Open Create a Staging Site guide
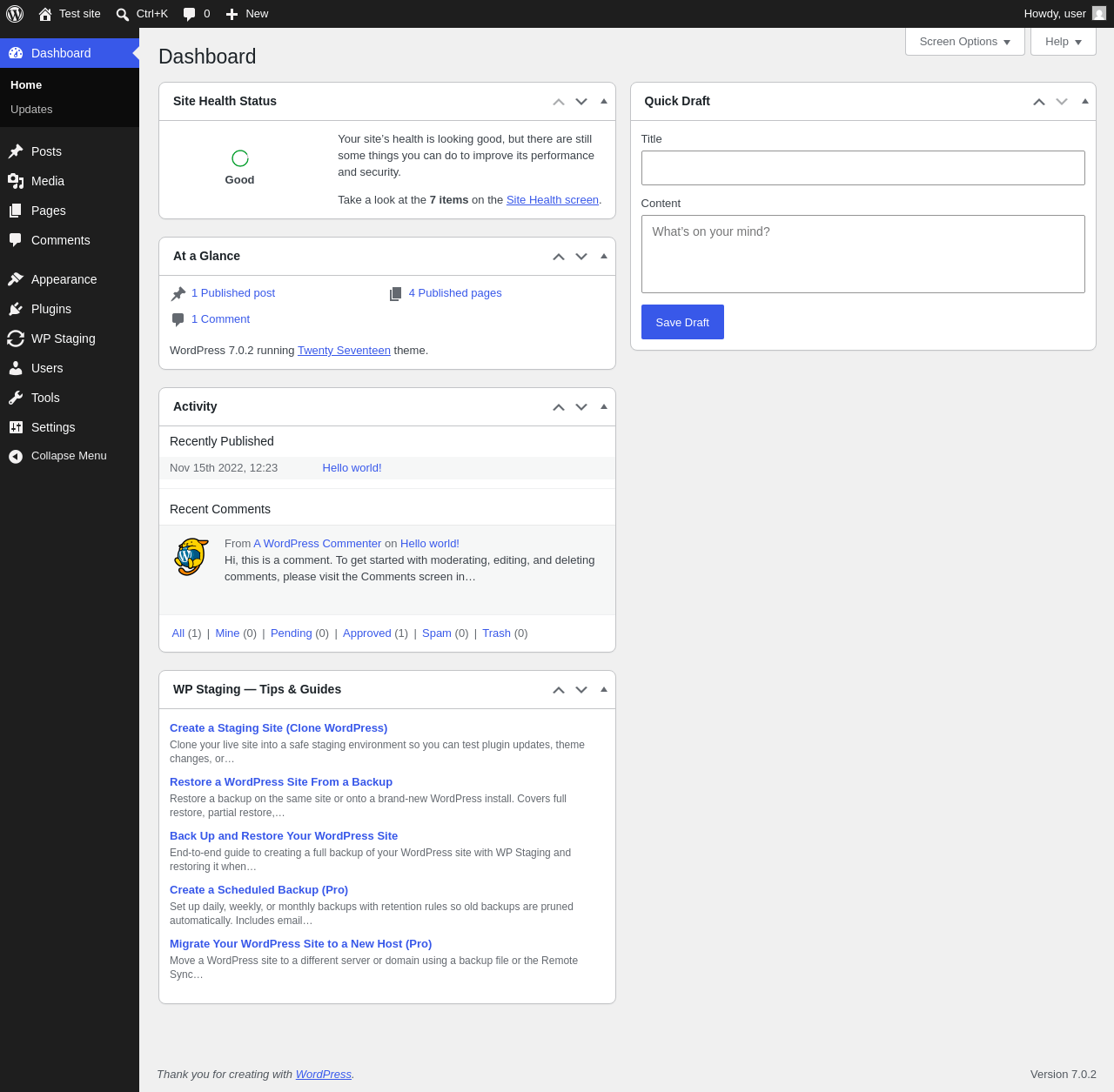The image size is (1114, 1092). click(278, 728)
